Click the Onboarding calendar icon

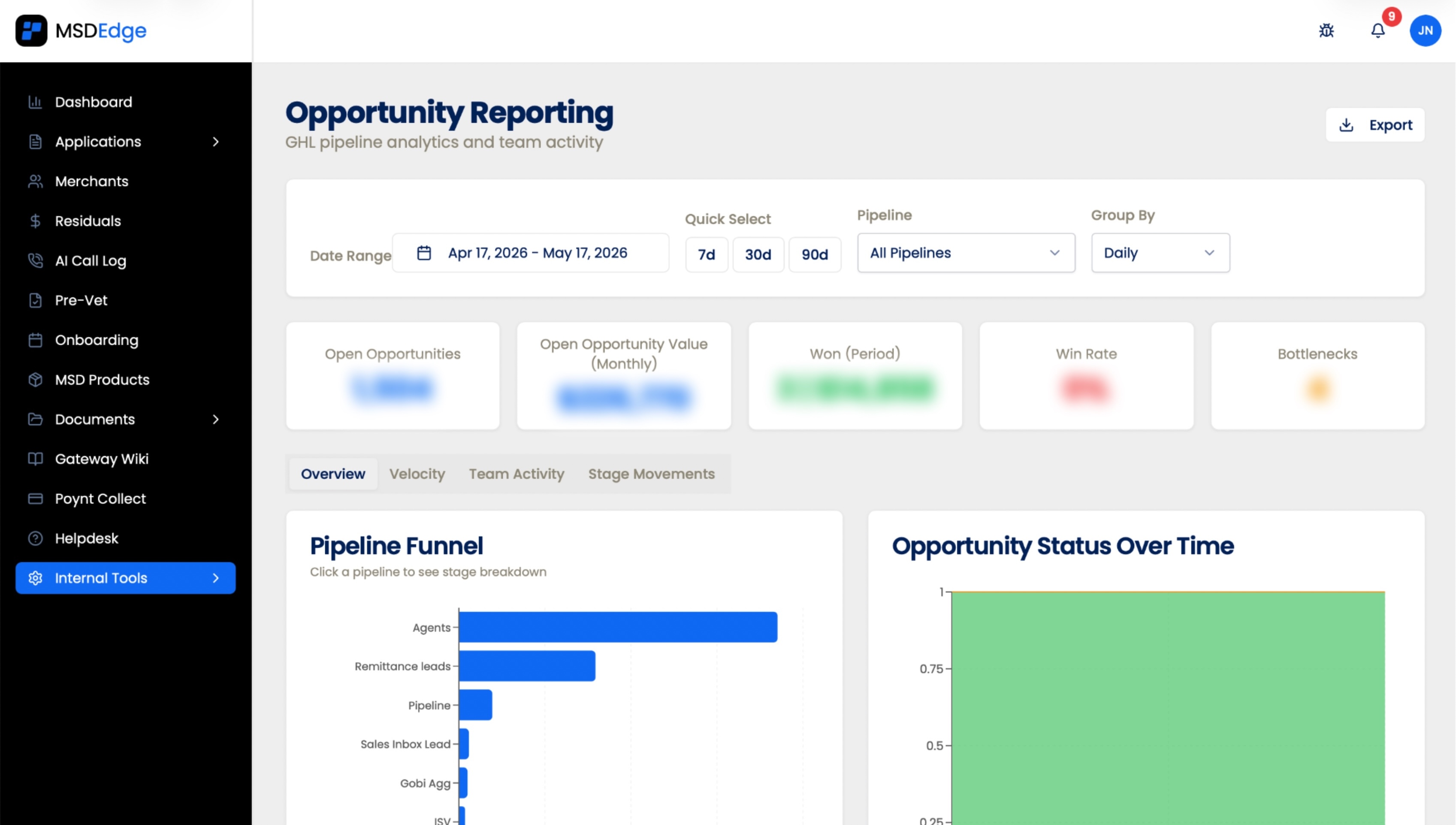click(x=35, y=340)
